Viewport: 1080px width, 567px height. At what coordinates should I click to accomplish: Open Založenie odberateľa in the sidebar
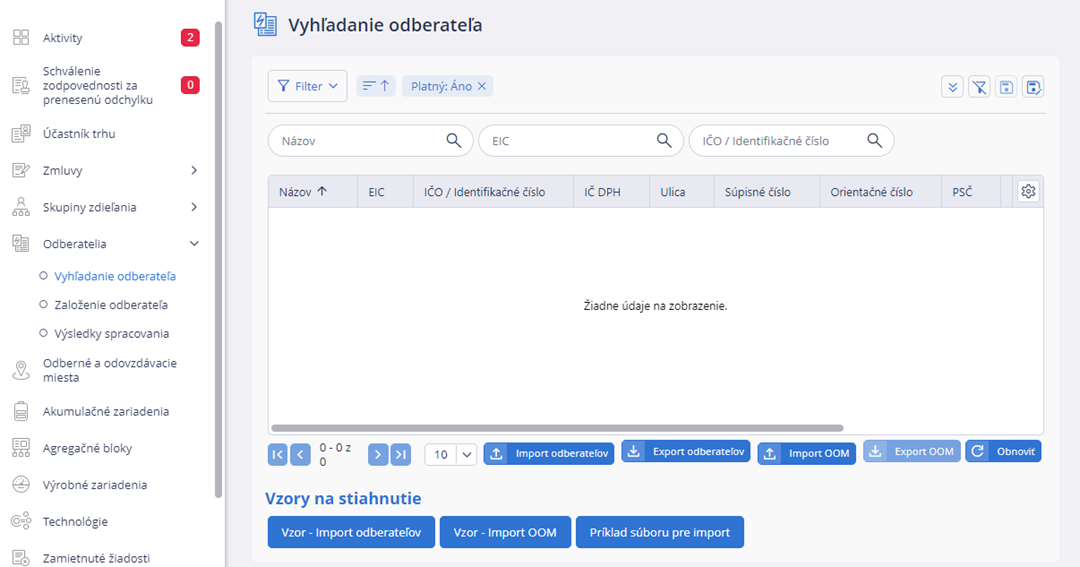pos(111,305)
